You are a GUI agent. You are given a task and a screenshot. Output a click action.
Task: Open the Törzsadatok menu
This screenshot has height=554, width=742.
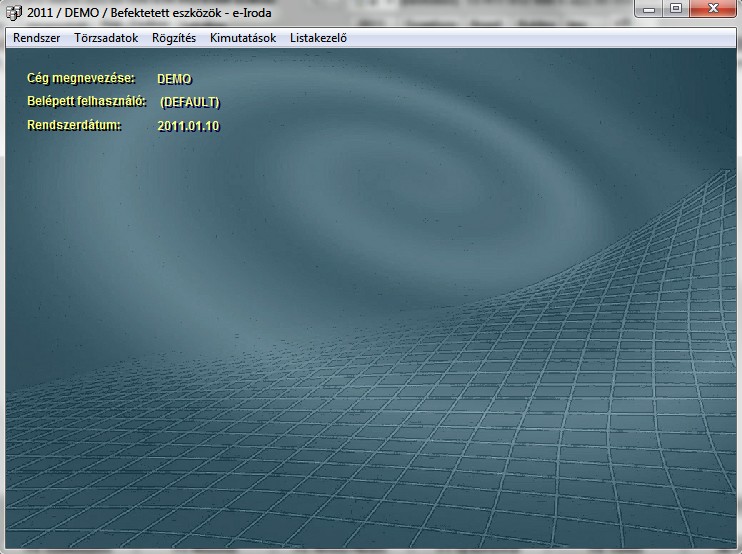point(106,38)
